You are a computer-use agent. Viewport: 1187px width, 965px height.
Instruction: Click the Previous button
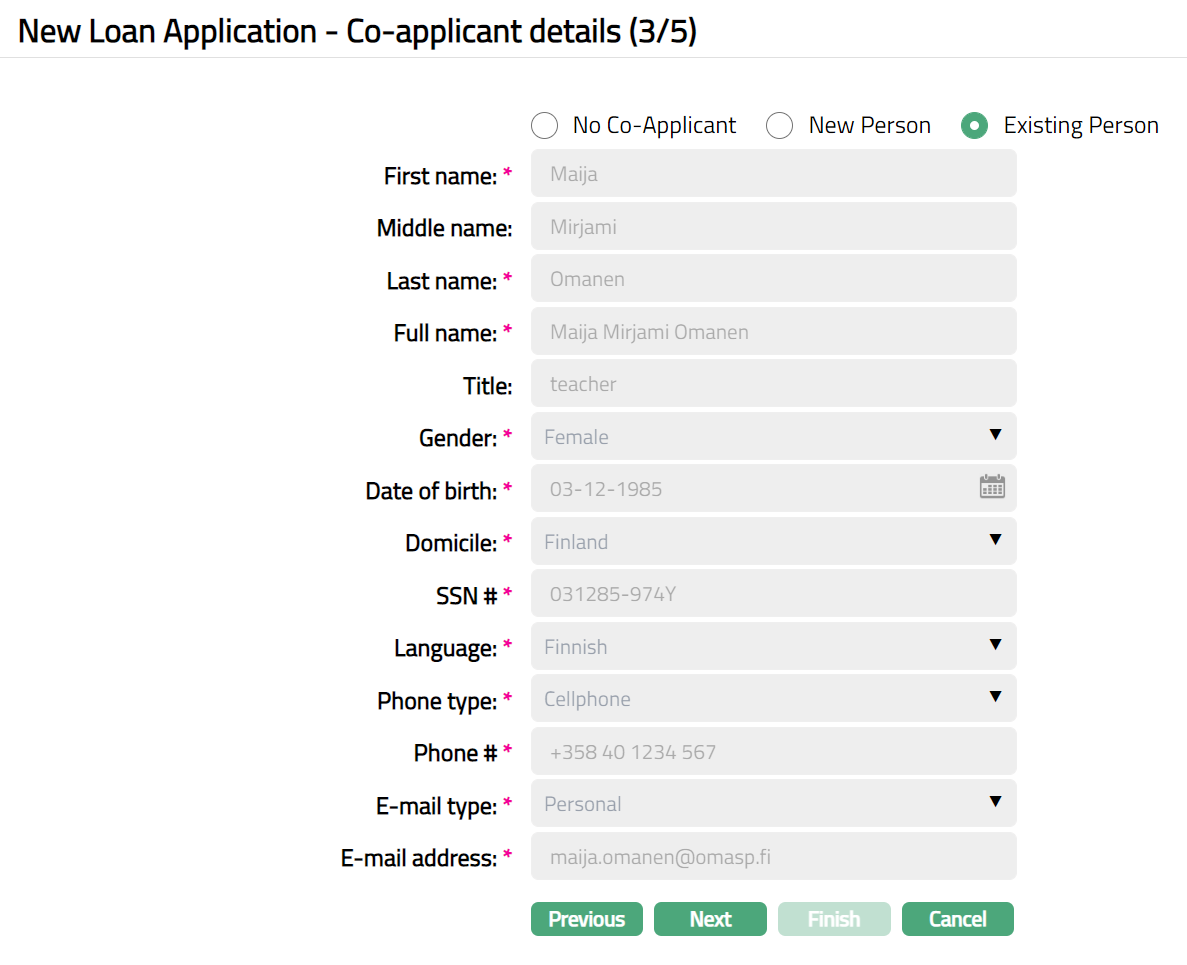pyautogui.click(x=586, y=919)
